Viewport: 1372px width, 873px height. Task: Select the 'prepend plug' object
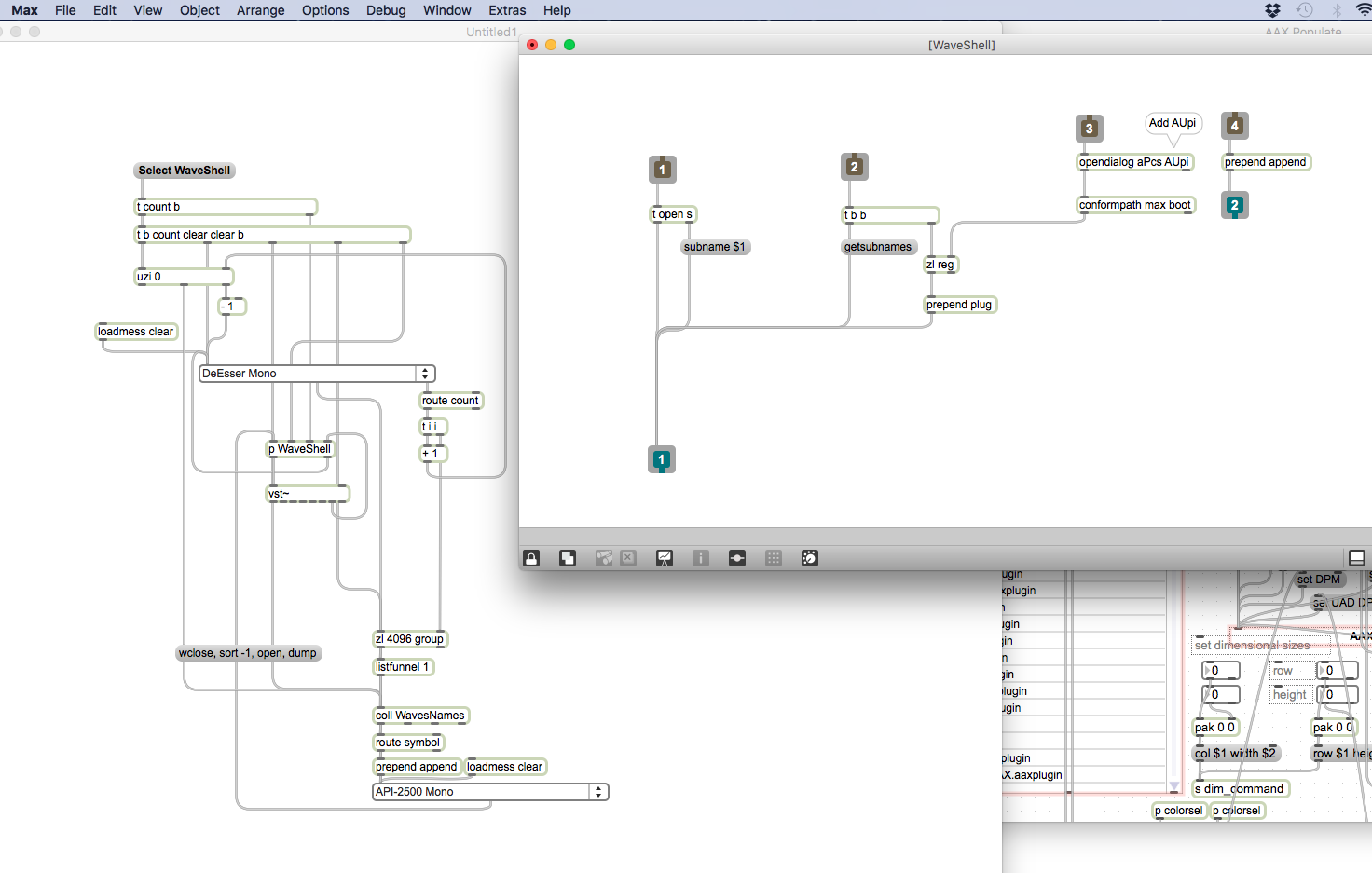click(960, 305)
